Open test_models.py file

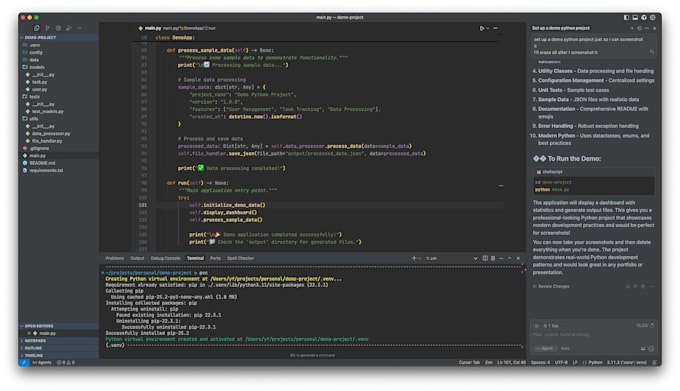[59, 111]
